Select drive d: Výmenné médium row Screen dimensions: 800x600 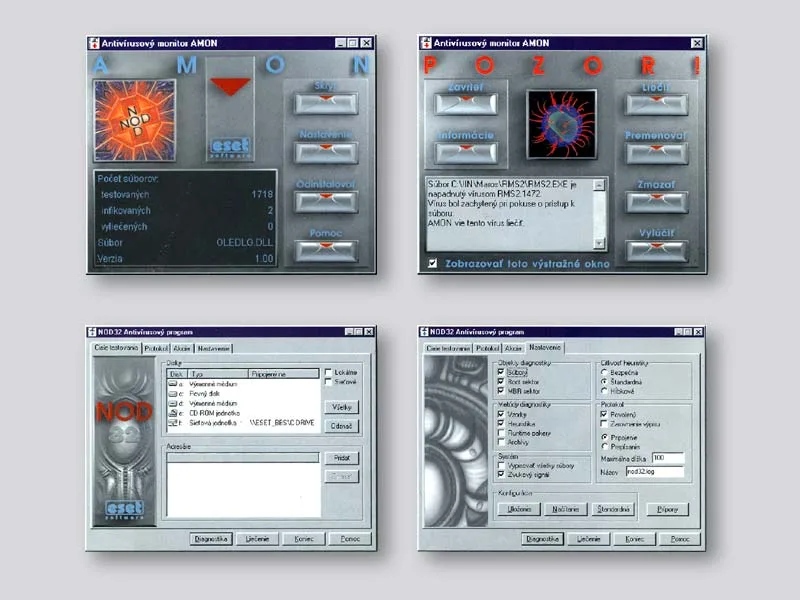243,403
